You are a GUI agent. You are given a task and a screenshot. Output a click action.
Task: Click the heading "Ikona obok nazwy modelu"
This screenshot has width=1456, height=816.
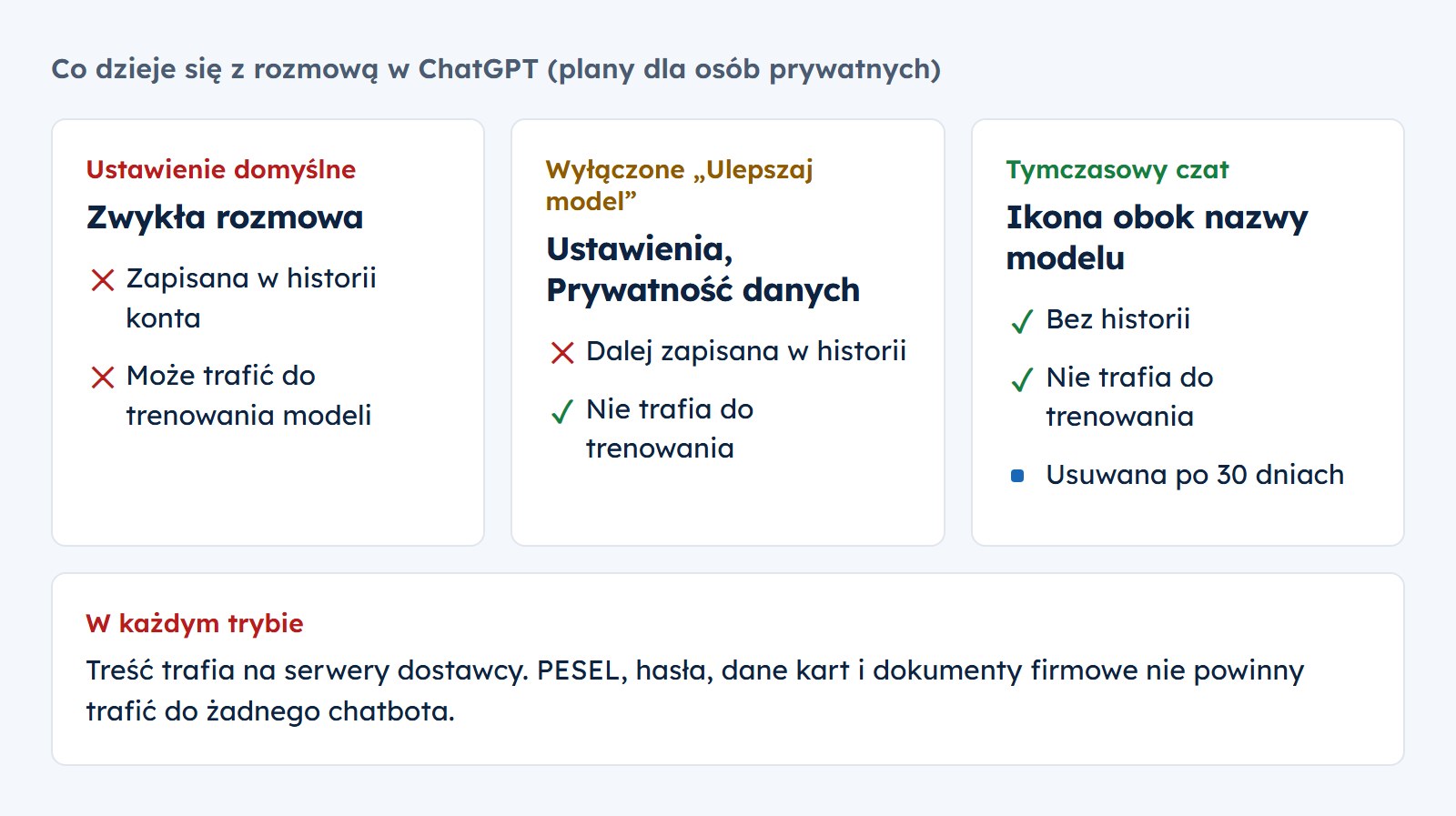(x=1157, y=237)
